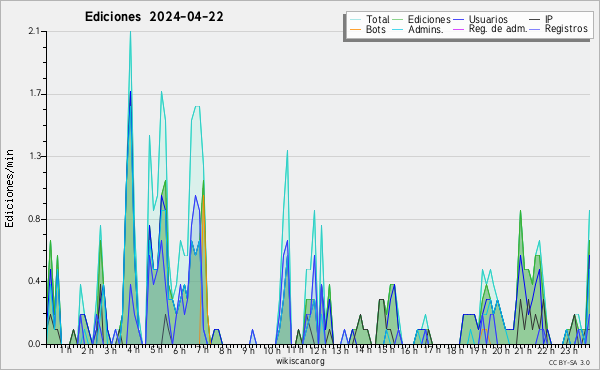Open the wikiscan.org link below the chart
The image size is (600, 370).
pos(300,361)
